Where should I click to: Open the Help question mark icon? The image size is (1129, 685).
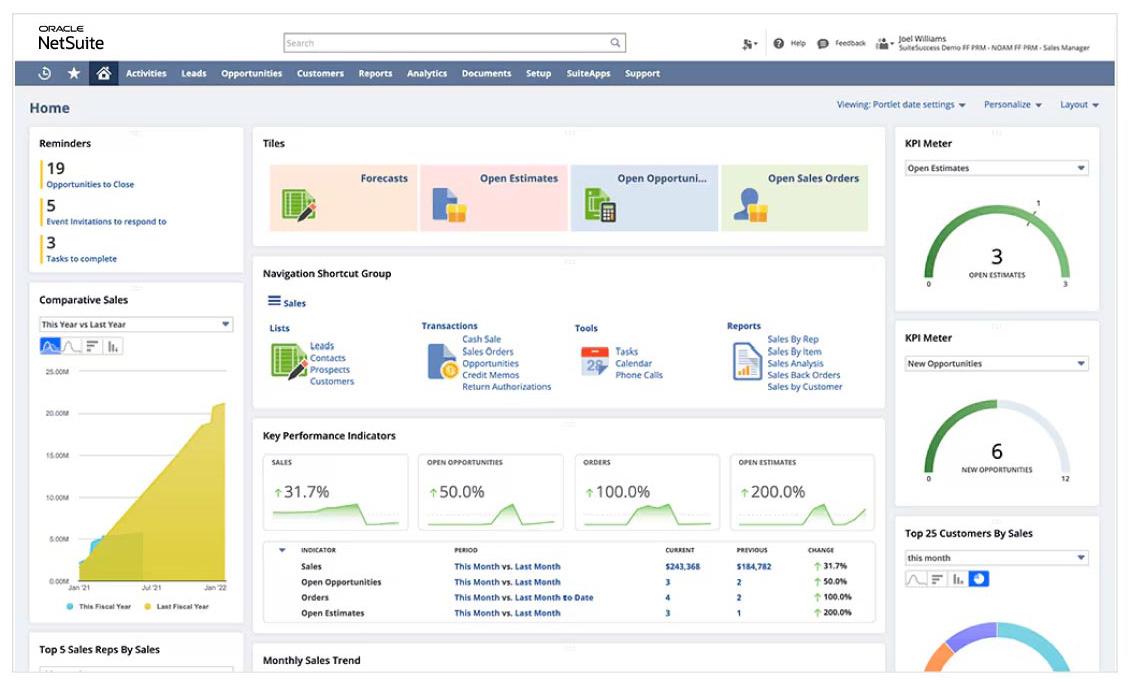(778, 43)
